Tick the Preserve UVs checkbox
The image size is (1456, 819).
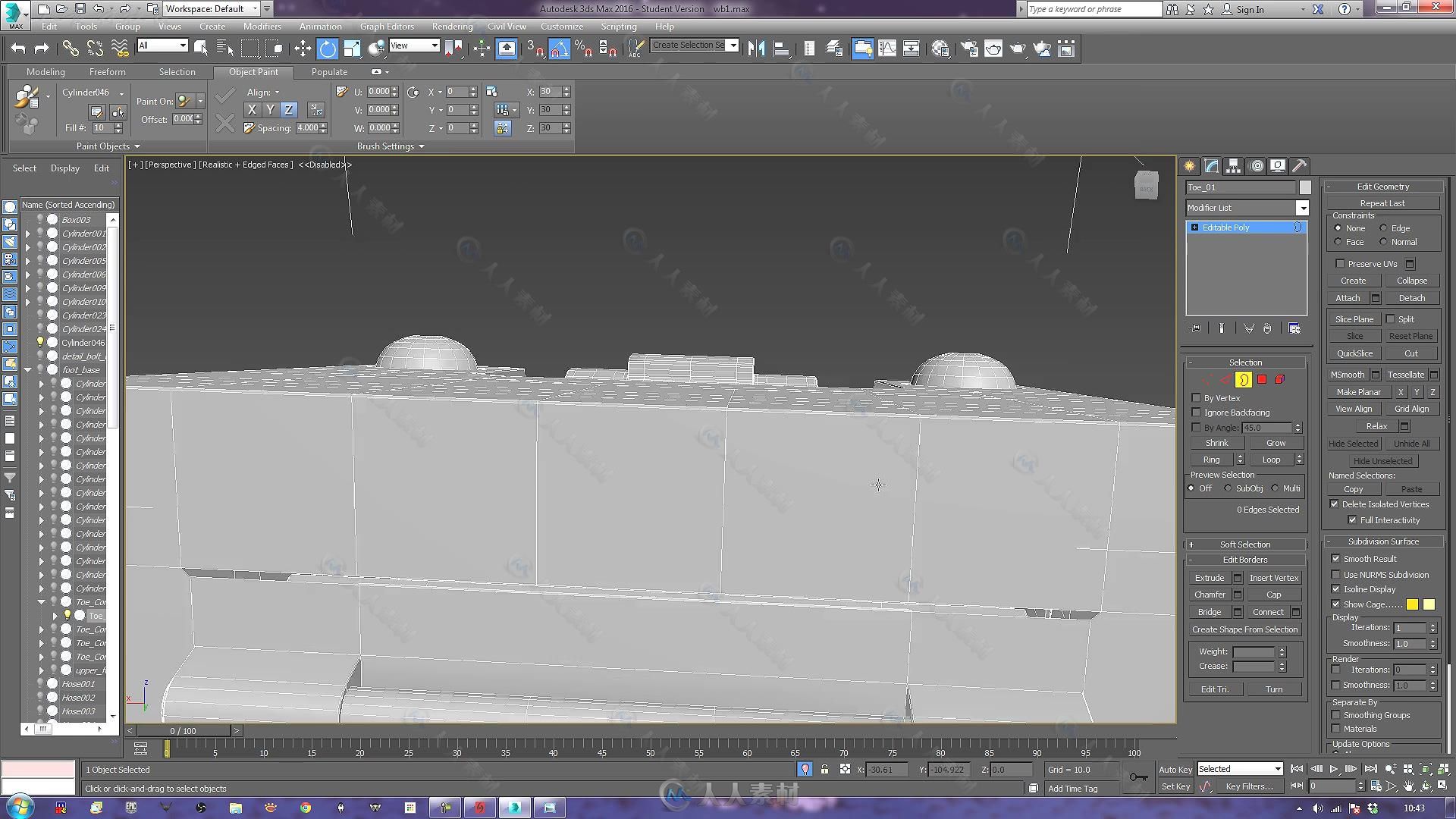[1340, 264]
